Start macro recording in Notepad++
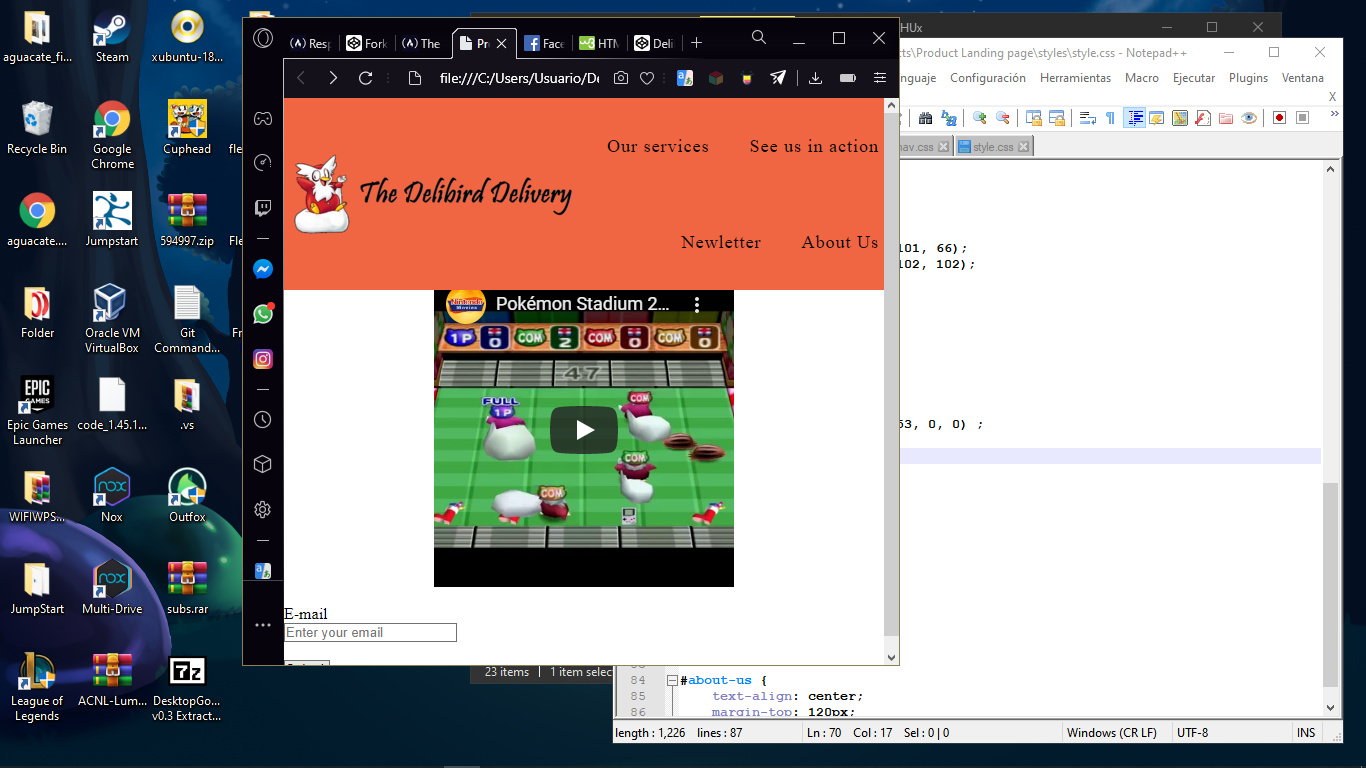The width and height of the screenshot is (1366, 768). [x=1279, y=117]
